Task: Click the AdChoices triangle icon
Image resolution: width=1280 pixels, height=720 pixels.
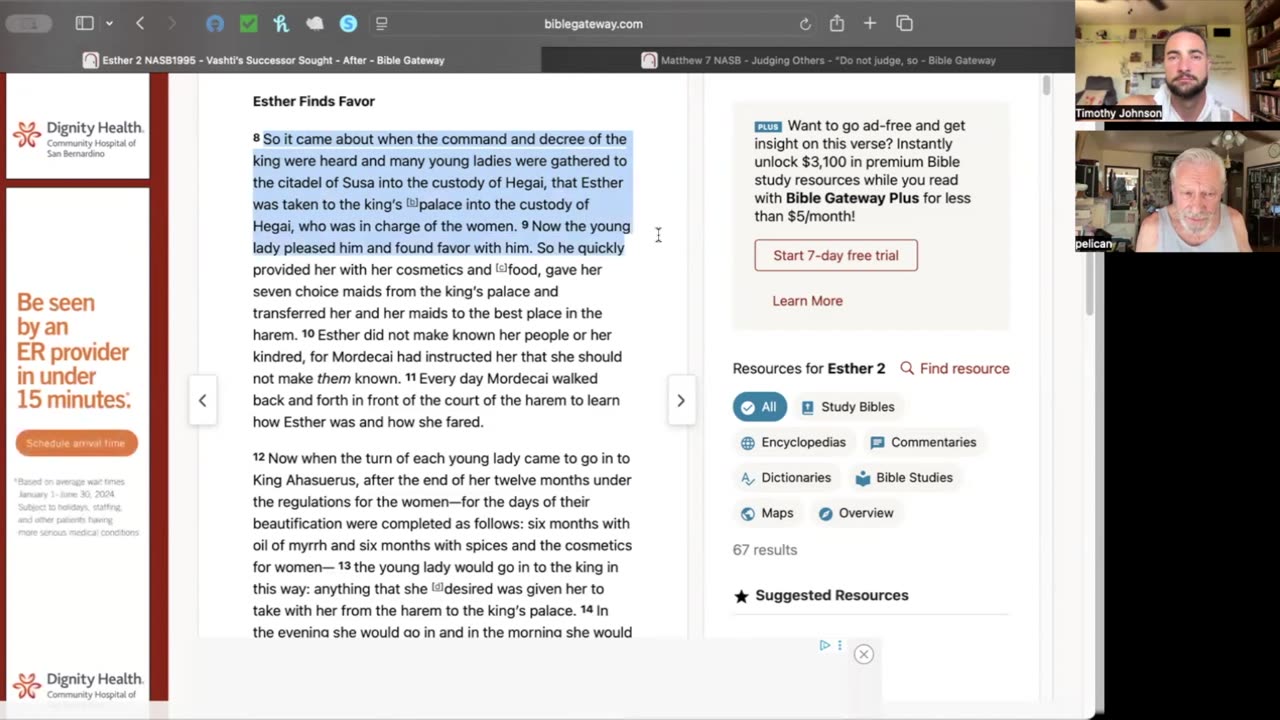Action: click(825, 645)
